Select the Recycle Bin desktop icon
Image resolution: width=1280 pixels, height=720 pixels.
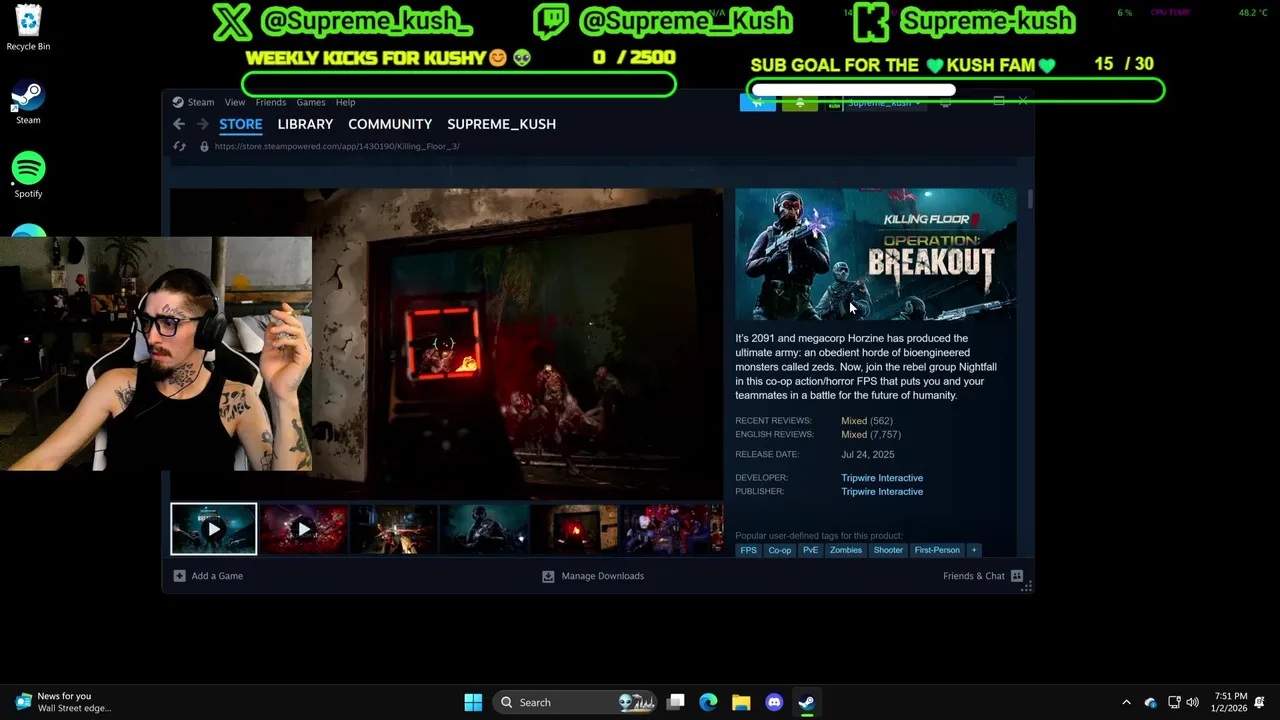tap(28, 27)
